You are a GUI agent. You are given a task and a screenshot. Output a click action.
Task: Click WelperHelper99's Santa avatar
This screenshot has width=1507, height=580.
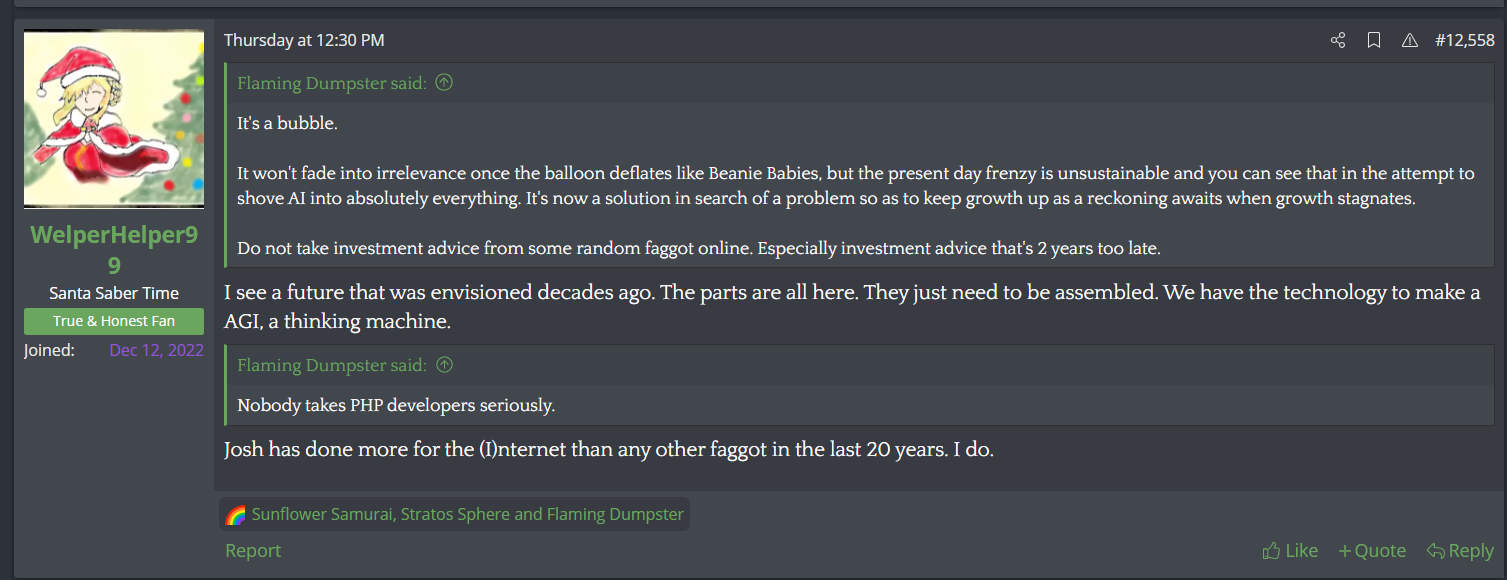point(113,117)
